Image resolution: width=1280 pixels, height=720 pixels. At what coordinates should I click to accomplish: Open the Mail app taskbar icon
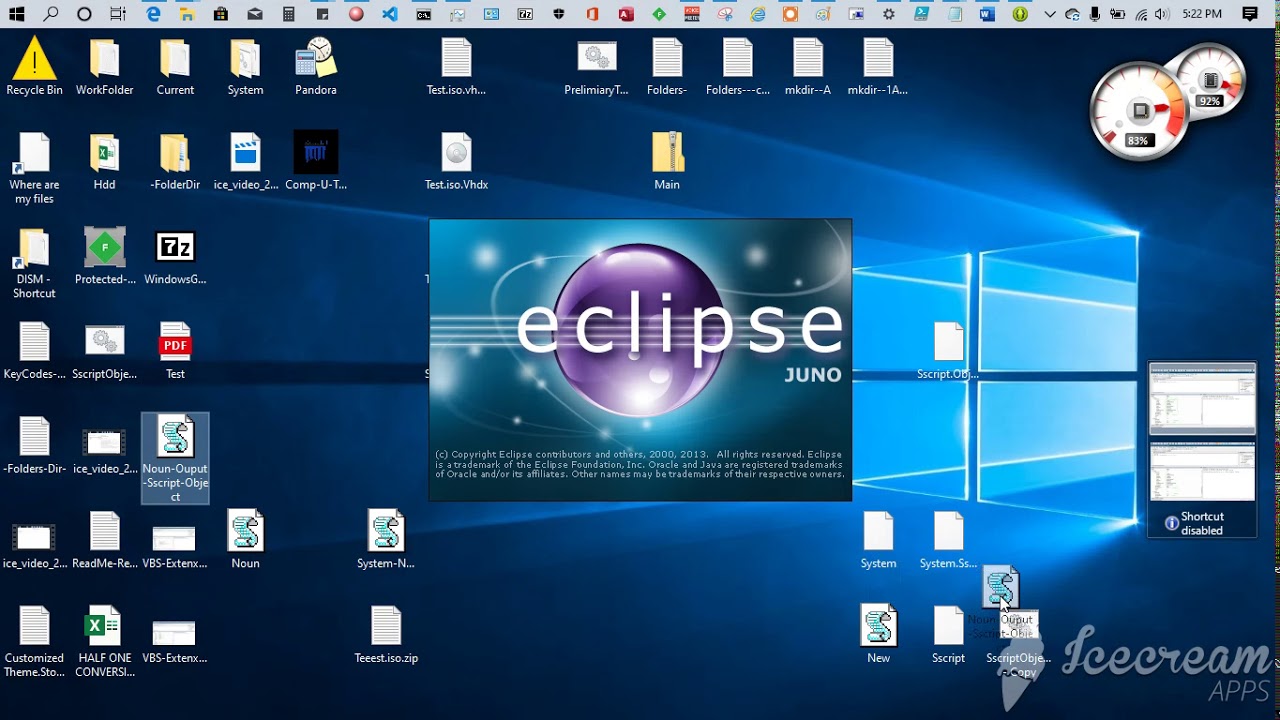point(255,14)
